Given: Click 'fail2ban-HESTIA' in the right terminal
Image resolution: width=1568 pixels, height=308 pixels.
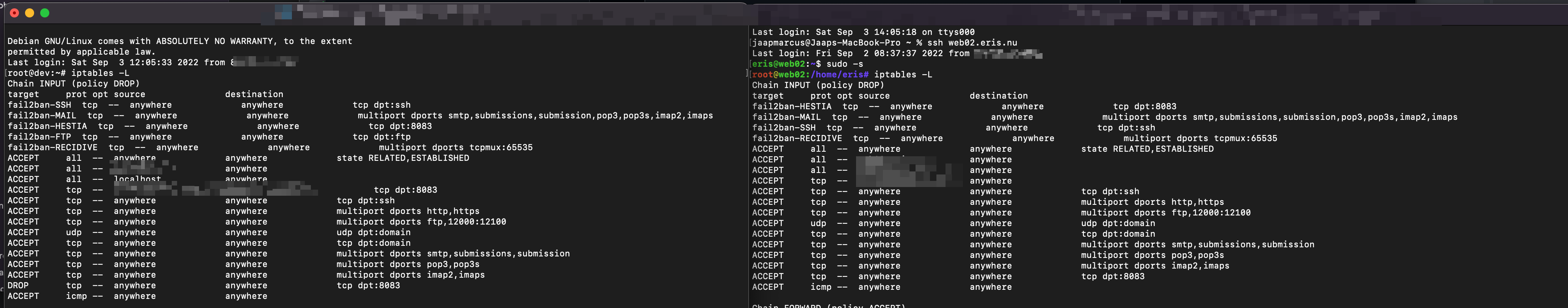Looking at the screenshot, I should click(791, 107).
